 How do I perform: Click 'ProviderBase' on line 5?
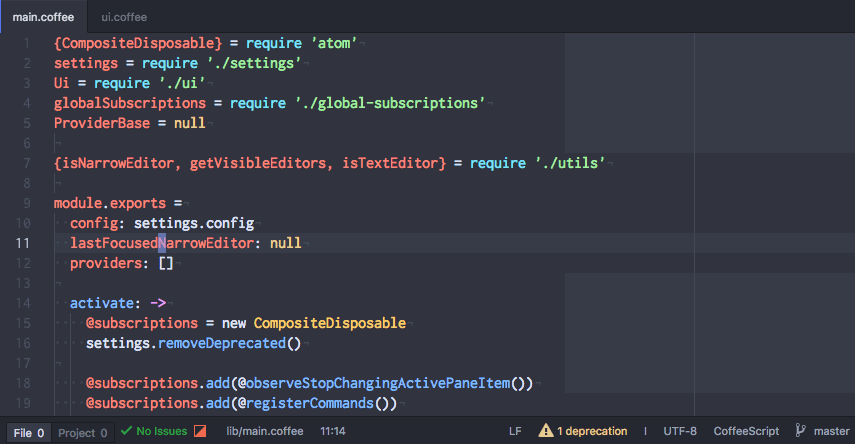click(x=102, y=123)
